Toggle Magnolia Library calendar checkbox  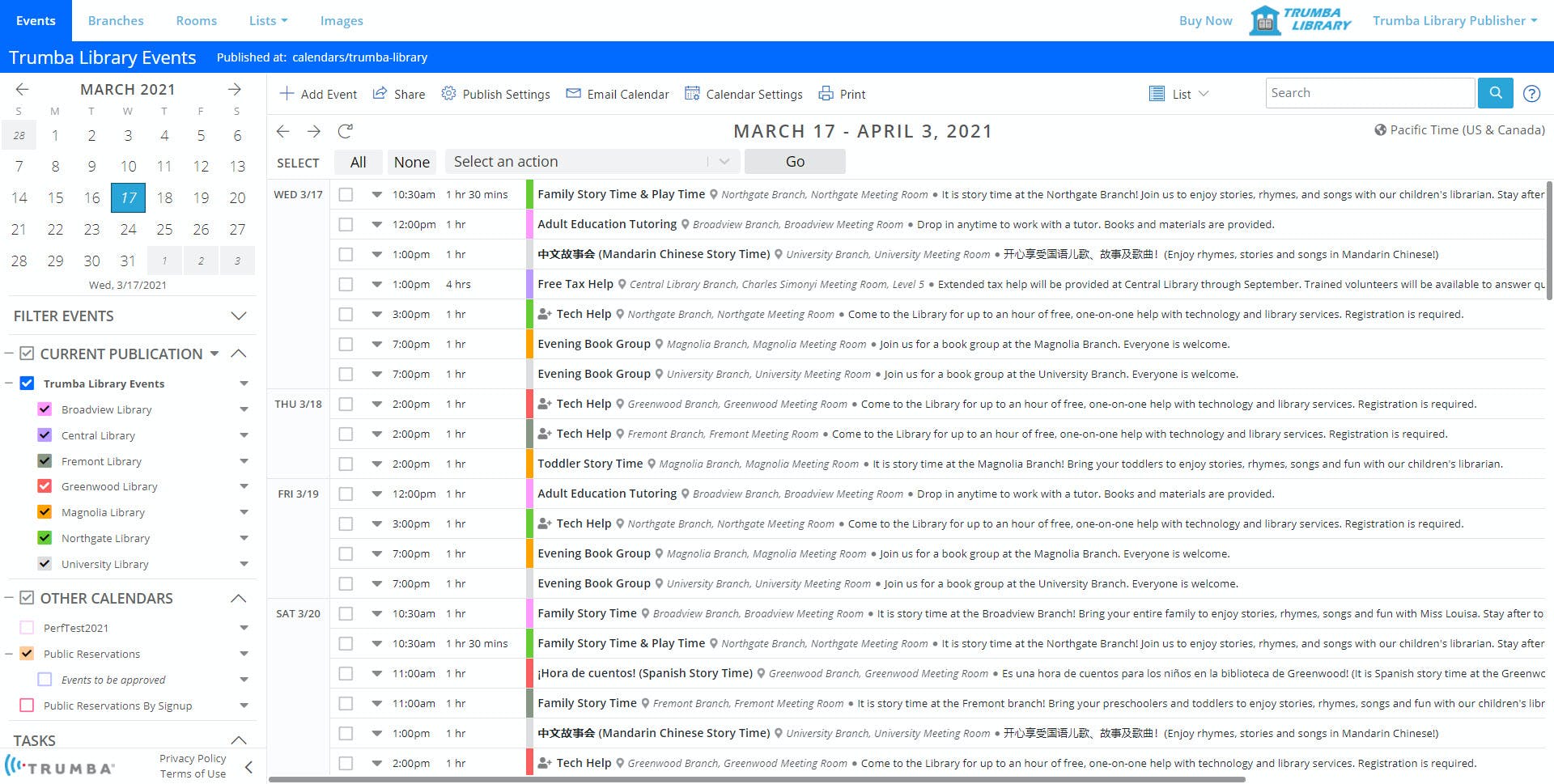[x=45, y=512]
